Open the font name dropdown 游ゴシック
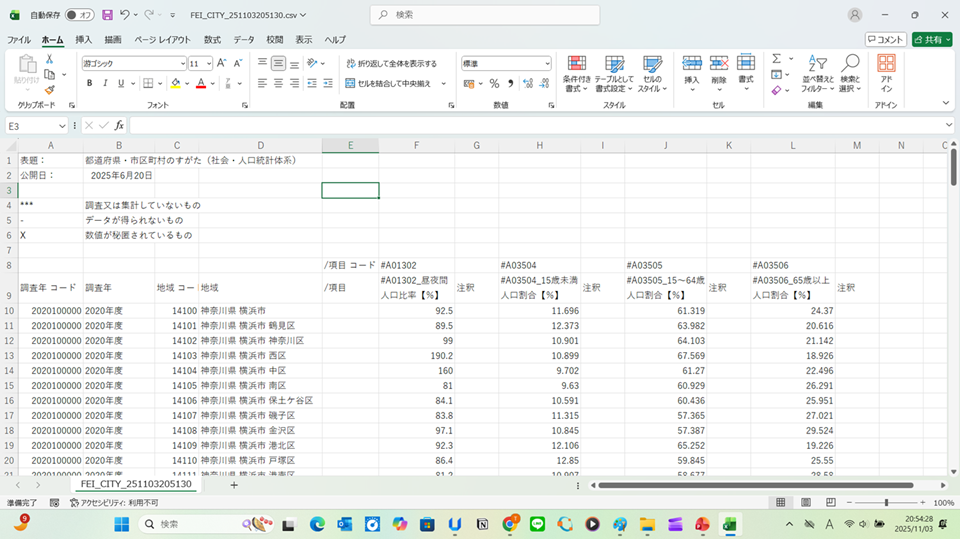The image size is (960, 539). click(180, 63)
